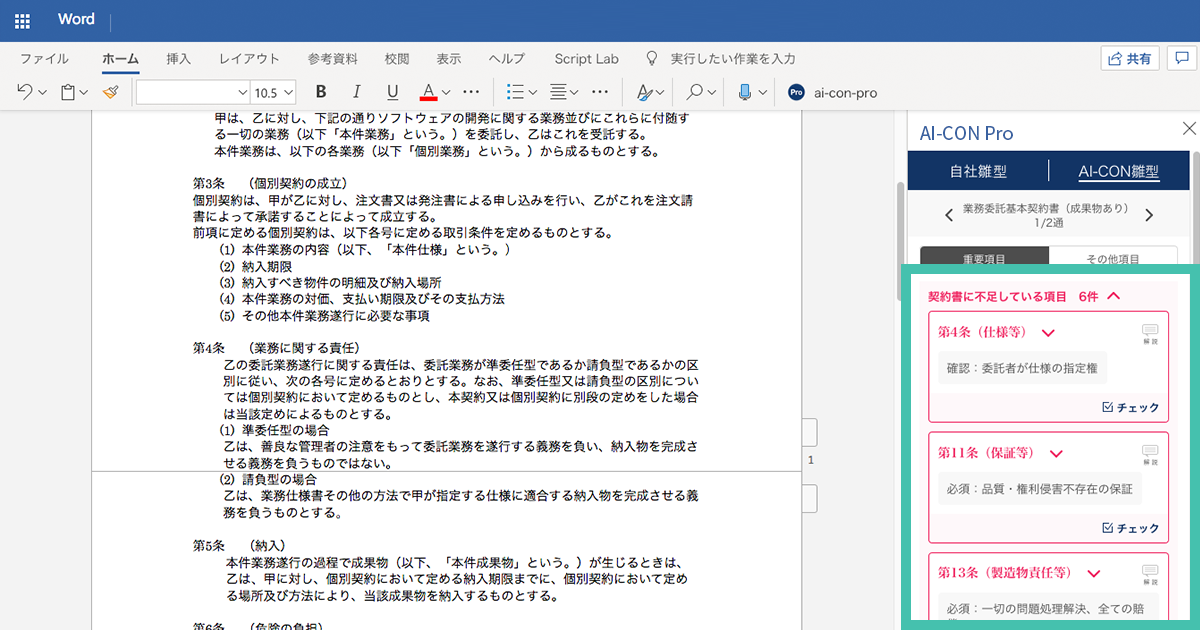
Task: Click the lightbulb Tell me icon
Action: [653, 59]
